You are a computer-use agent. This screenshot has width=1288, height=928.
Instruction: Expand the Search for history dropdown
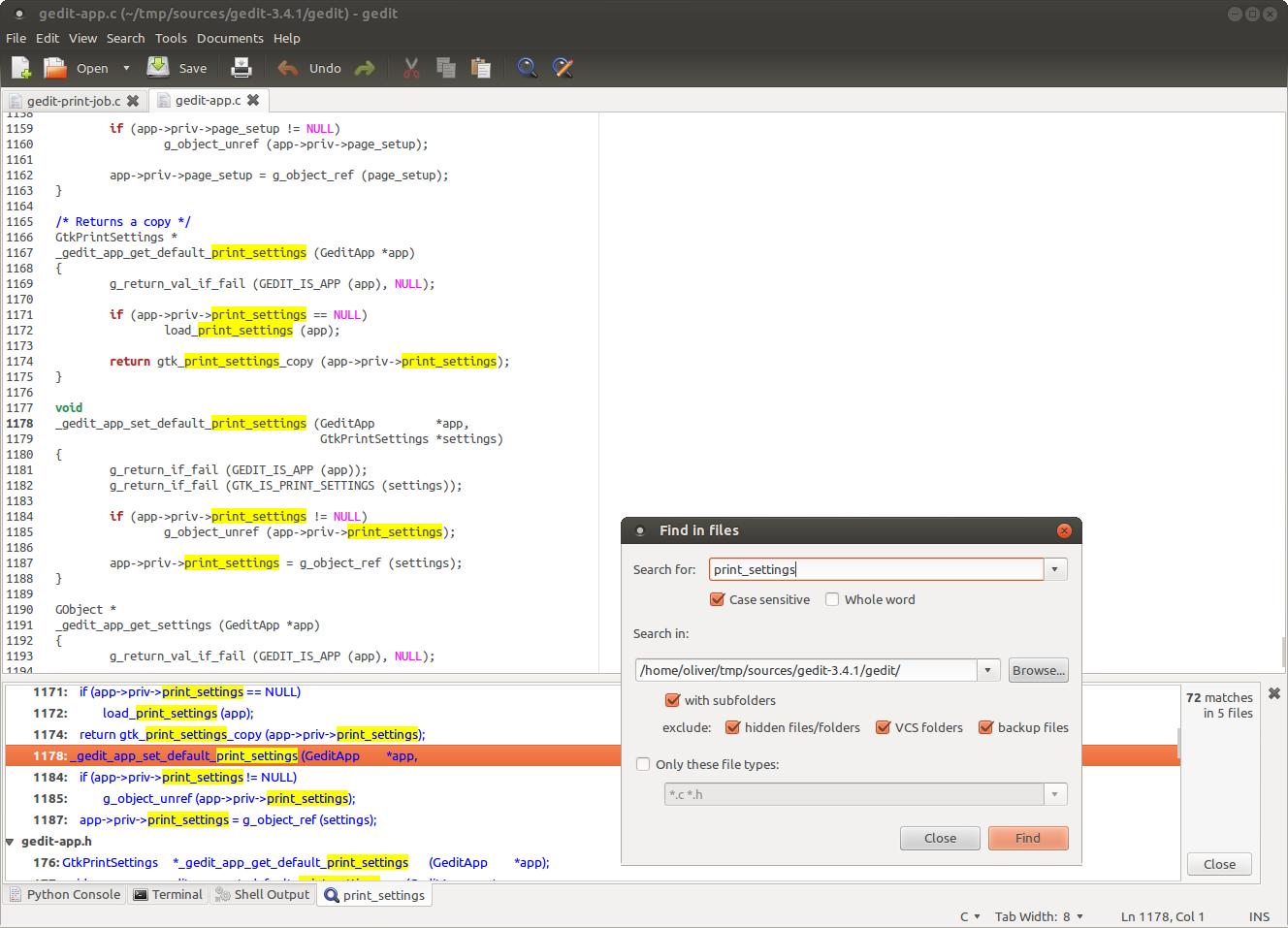tap(1055, 569)
